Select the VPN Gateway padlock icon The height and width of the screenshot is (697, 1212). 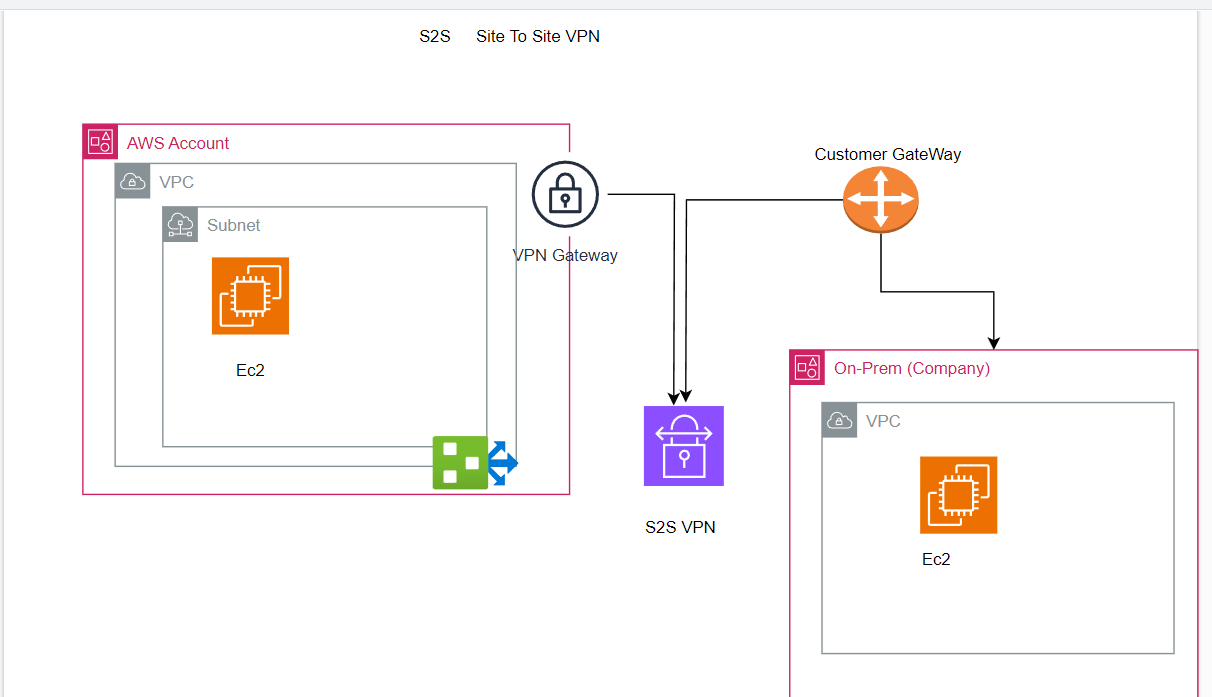565,195
